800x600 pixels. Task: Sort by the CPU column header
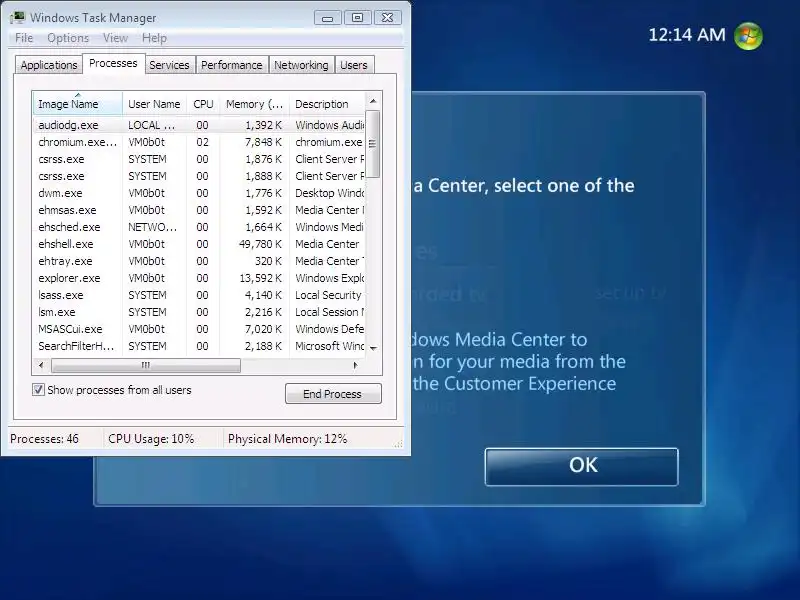pos(203,104)
